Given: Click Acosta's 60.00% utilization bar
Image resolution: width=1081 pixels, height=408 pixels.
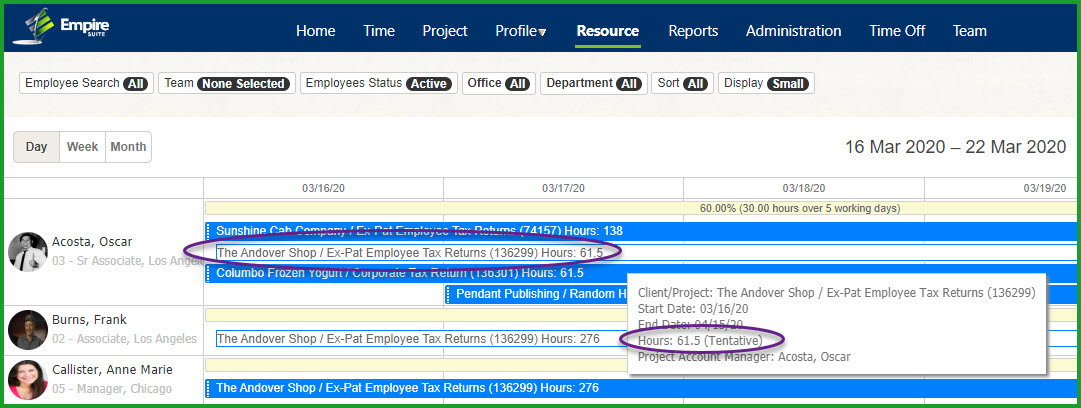Looking at the screenshot, I should tap(641, 208).
